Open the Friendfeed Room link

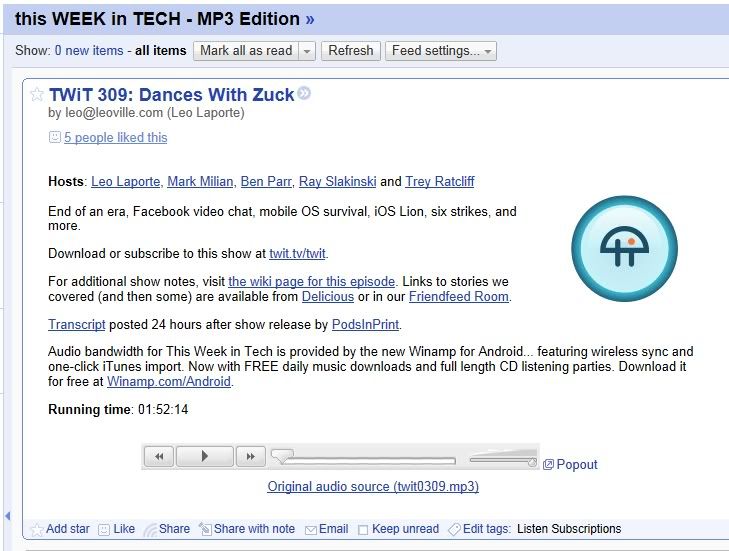click(x=459, y=296)
